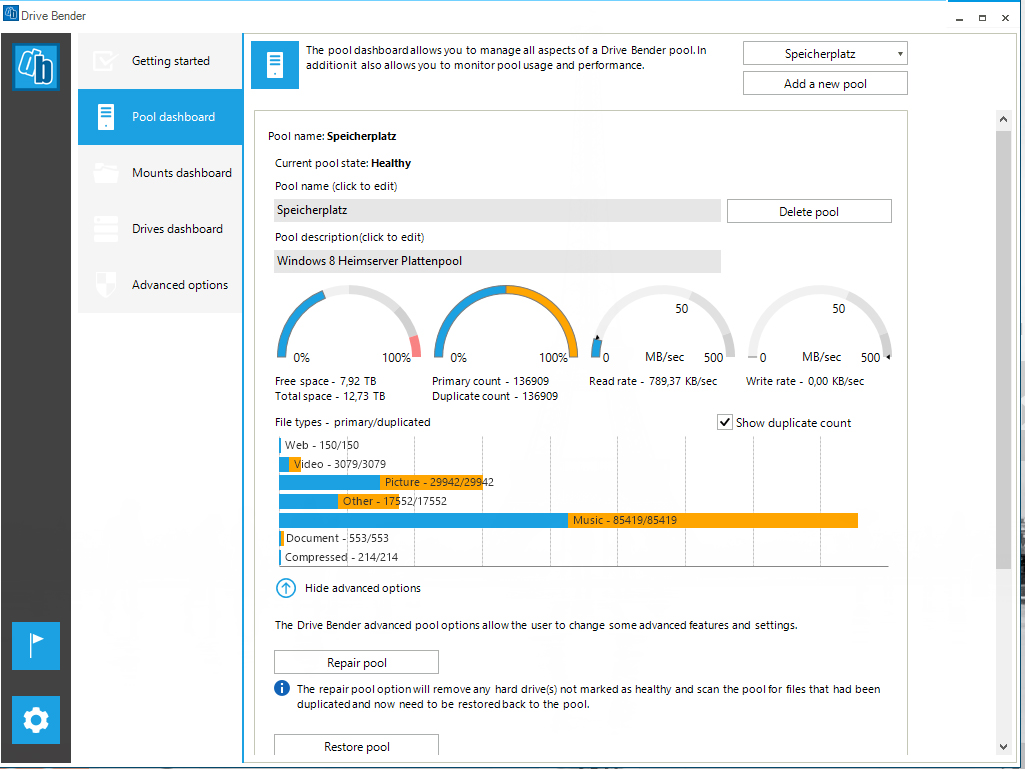The image size is (1025, 769).
Task: Click the Pool dashboard server icon
Action: [105, 117]
